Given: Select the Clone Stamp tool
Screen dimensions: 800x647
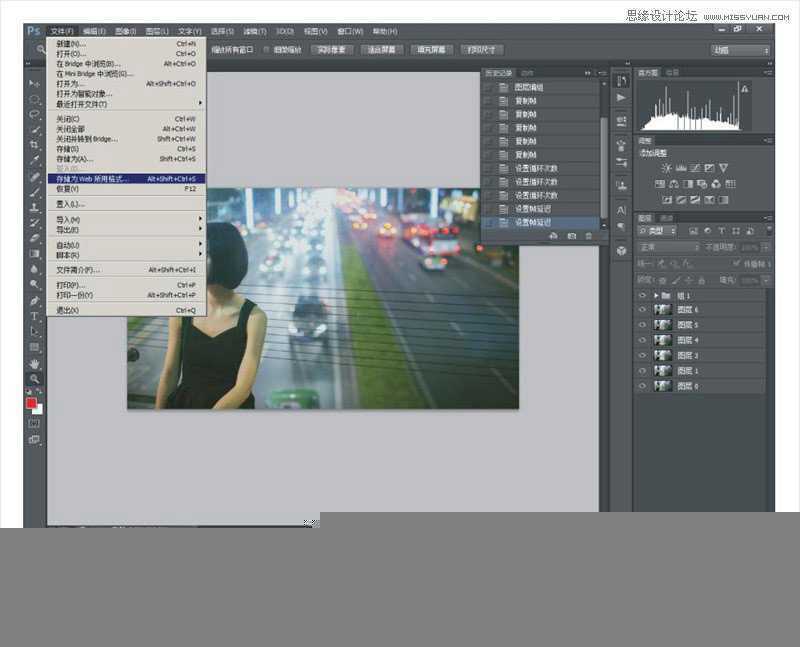Looking at the screenshot, I should click(34, 207).
